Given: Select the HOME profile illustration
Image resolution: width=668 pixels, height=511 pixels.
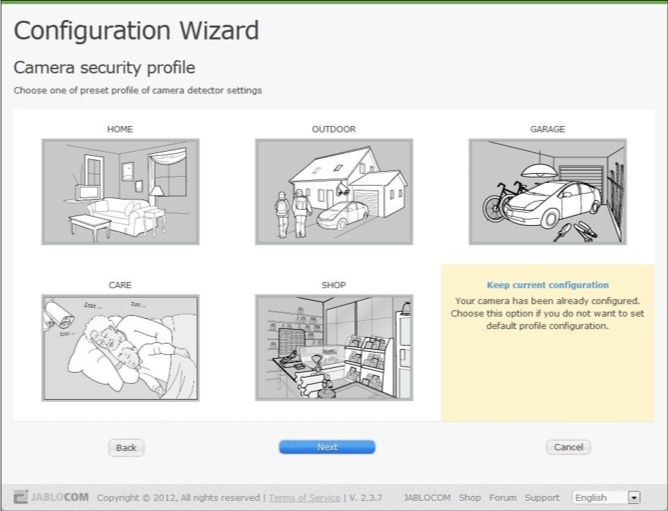Looking at the screenshot, I should (120, 191).
